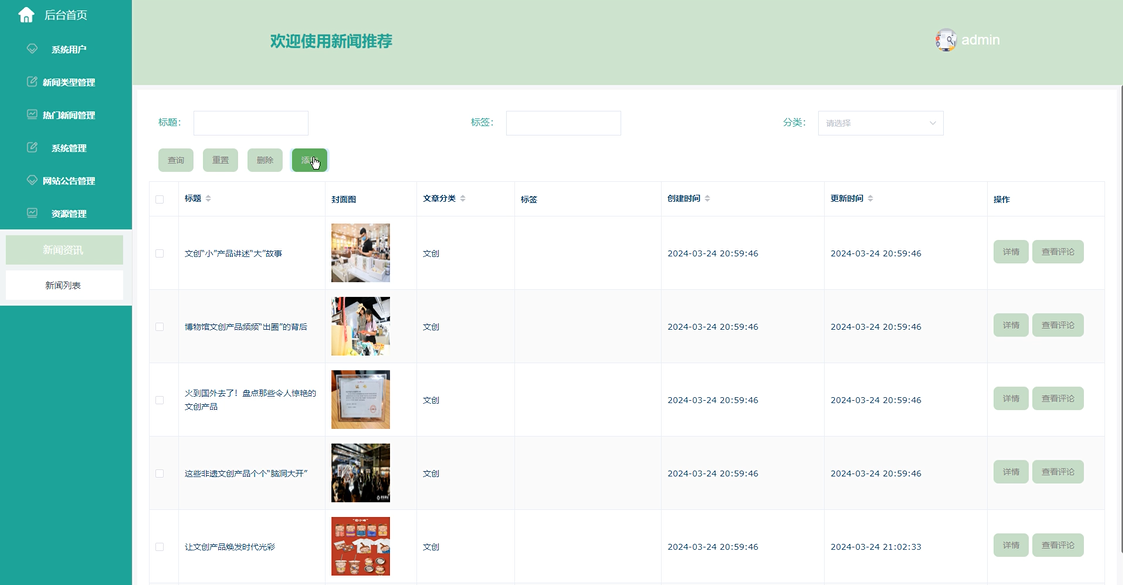This screenshot has height=585, width=1123.
Task: Open 详情 for 让文创产品焕发时代光彩
Action: point(1011,545)
